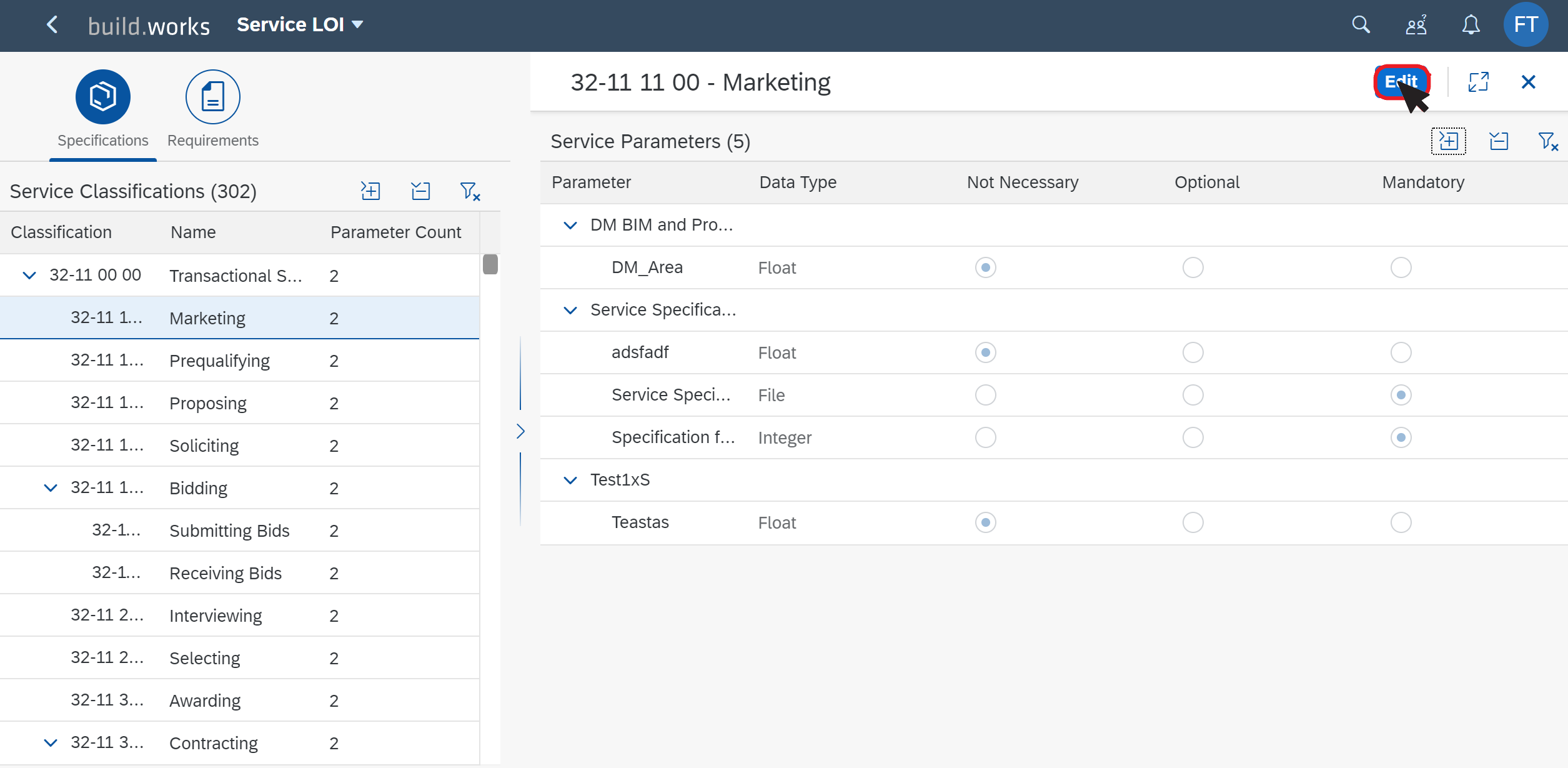The image size is (1568, 768).
Task: Select Optional for Teastas
Action: tap(1193, 522)
